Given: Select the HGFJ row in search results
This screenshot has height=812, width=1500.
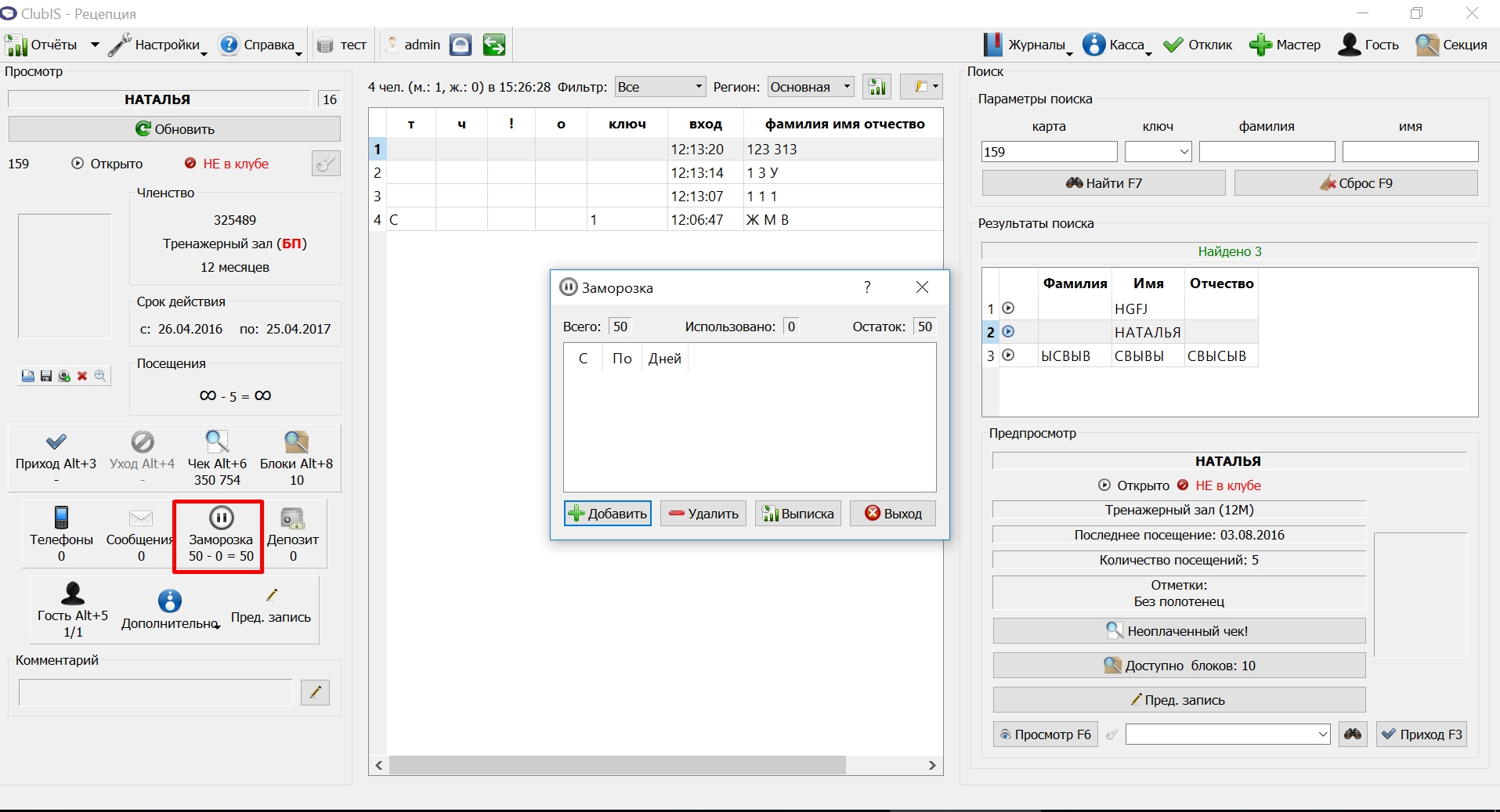Looking at the screenshot, I should [1120, 309].
